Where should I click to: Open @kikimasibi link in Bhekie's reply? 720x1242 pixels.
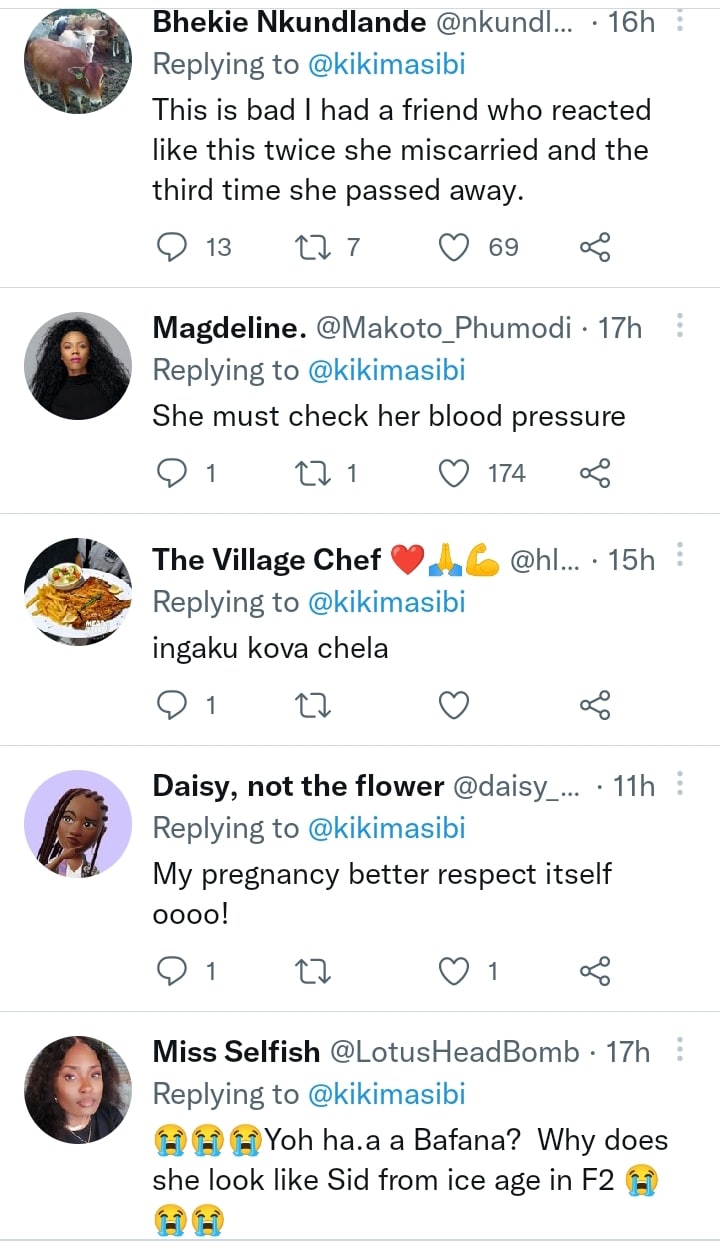coord(386,64)
